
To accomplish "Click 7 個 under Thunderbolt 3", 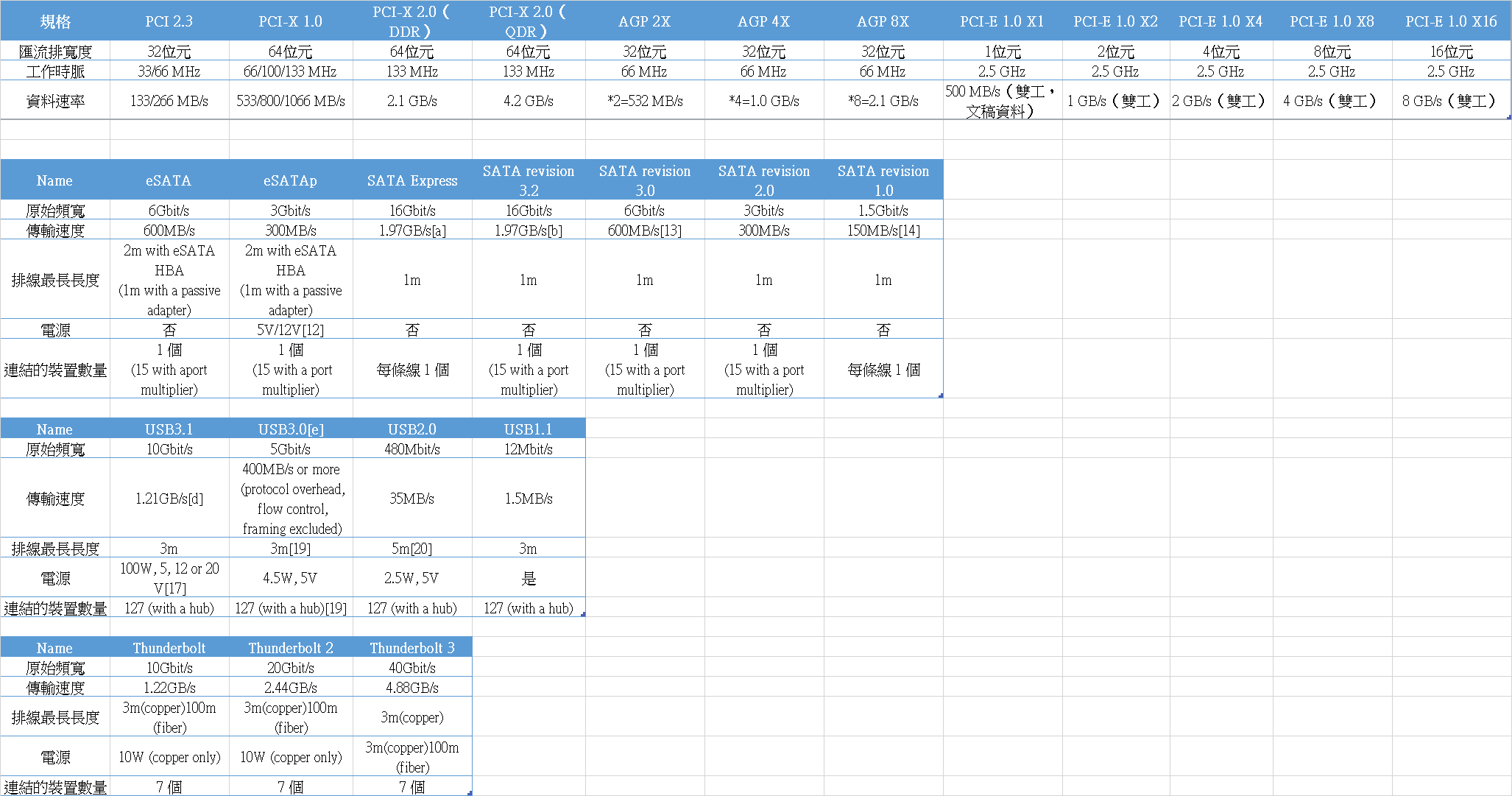I will click(412, 786).
